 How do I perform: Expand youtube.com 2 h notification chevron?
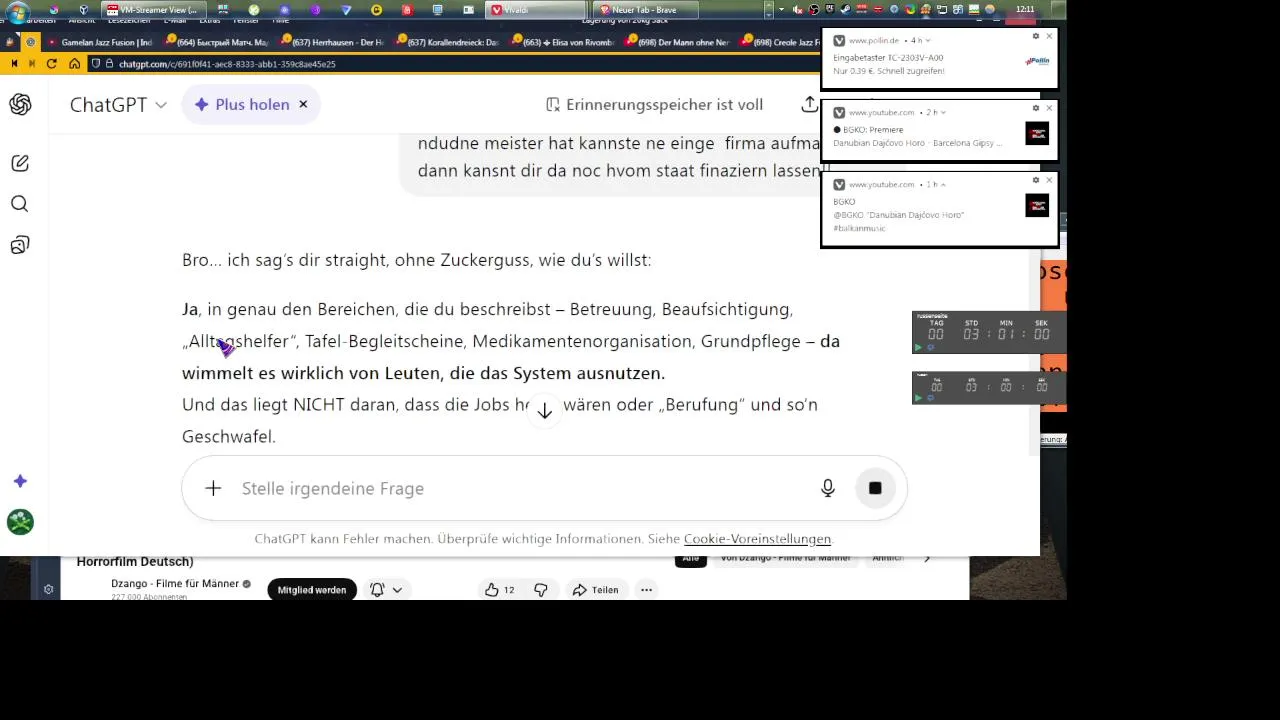coord(944,113)
